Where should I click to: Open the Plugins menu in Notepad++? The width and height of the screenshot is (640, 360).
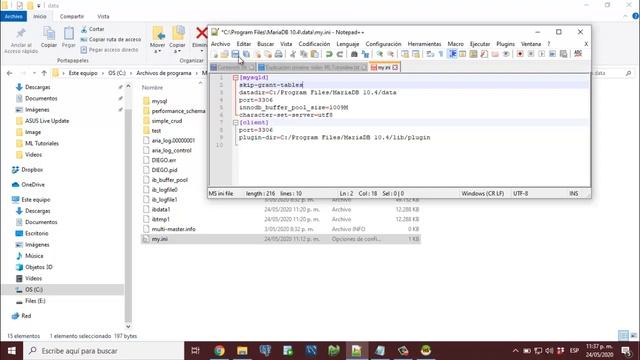coord(505,44)
